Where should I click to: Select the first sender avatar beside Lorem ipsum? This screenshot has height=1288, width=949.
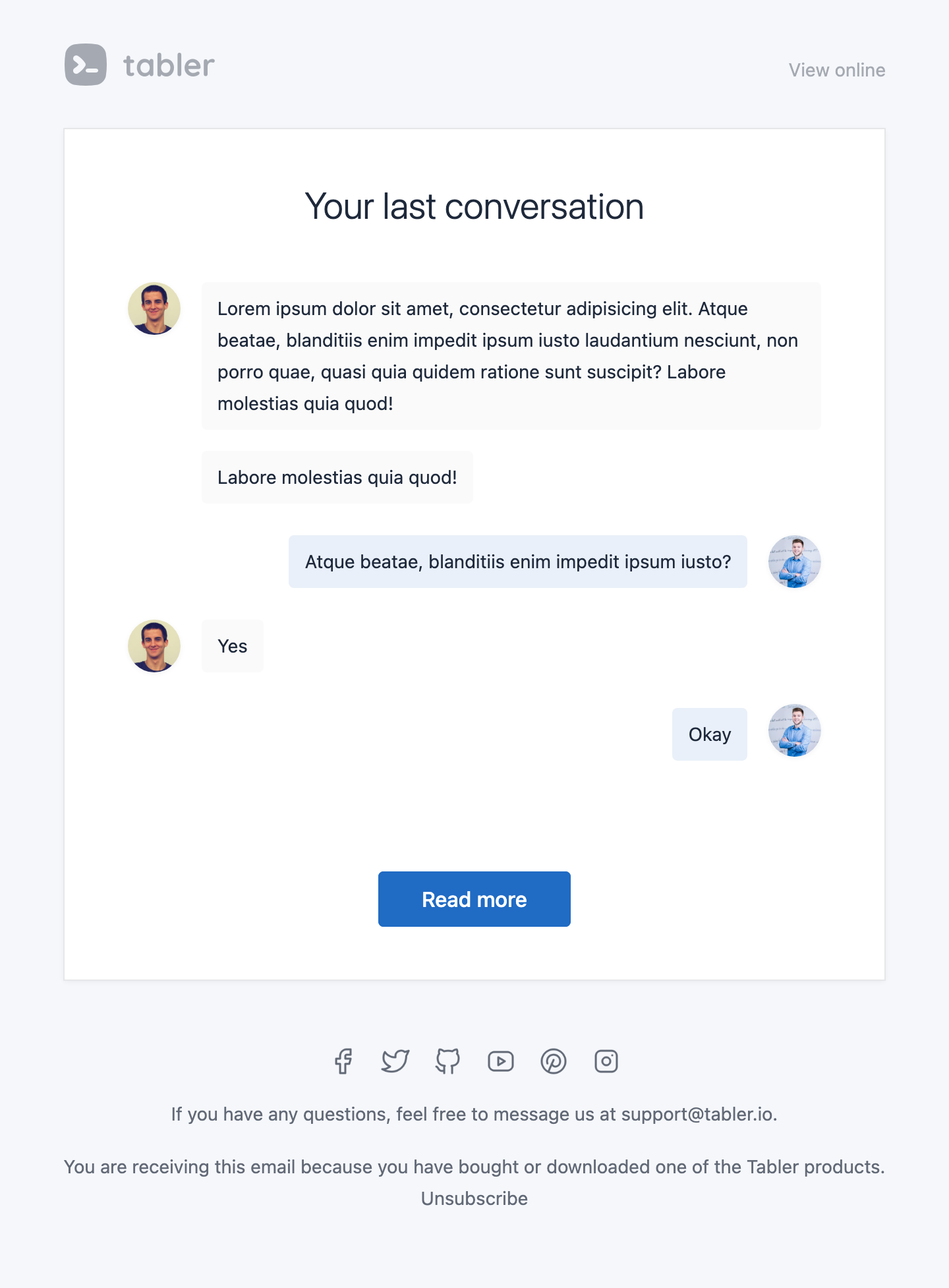pos(154,308)
